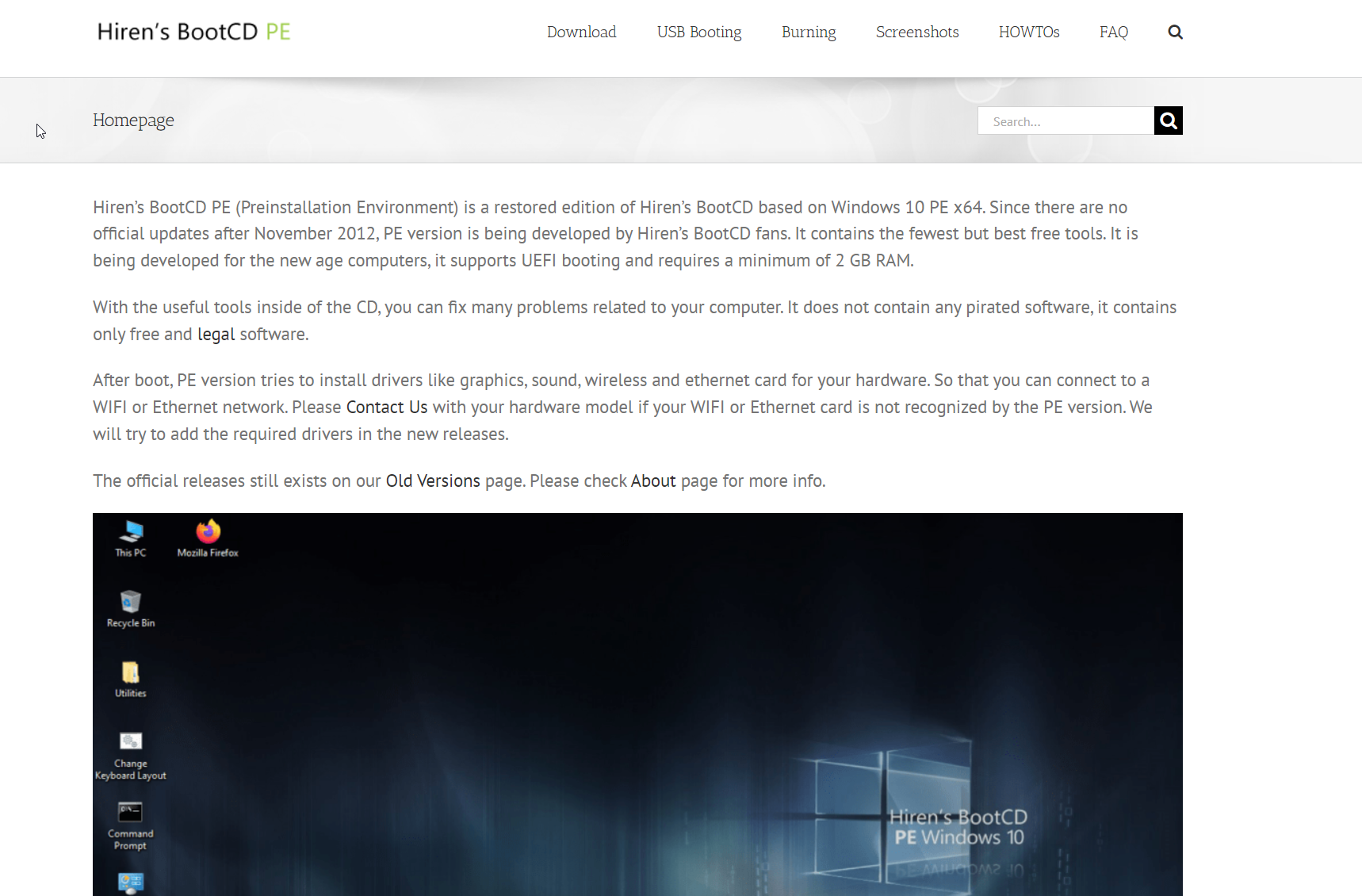Click the Homepage title text

point(133,121)
